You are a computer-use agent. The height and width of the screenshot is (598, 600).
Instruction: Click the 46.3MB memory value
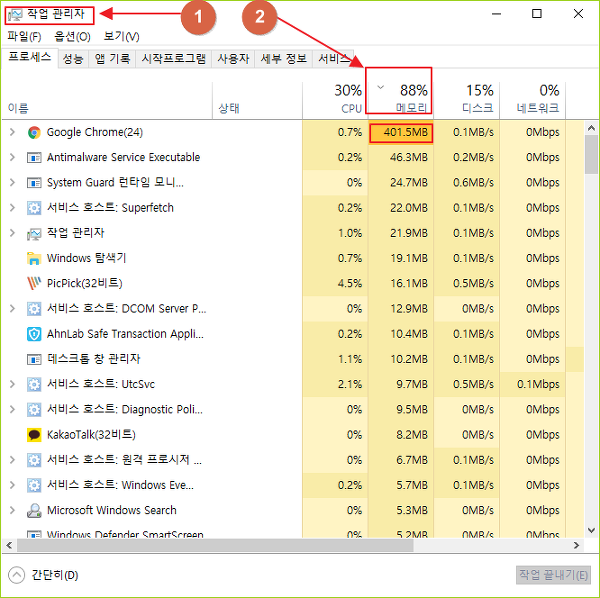tap(408, 157)
